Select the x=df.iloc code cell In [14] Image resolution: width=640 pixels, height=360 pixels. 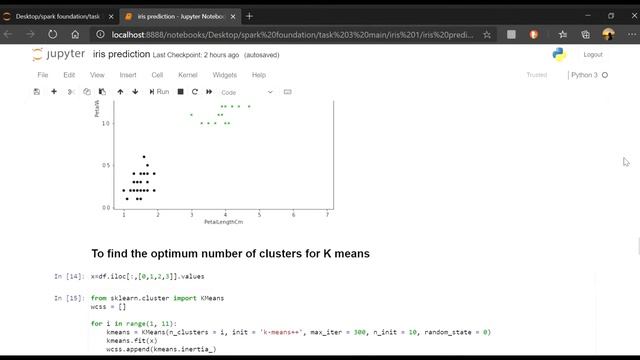342,276
